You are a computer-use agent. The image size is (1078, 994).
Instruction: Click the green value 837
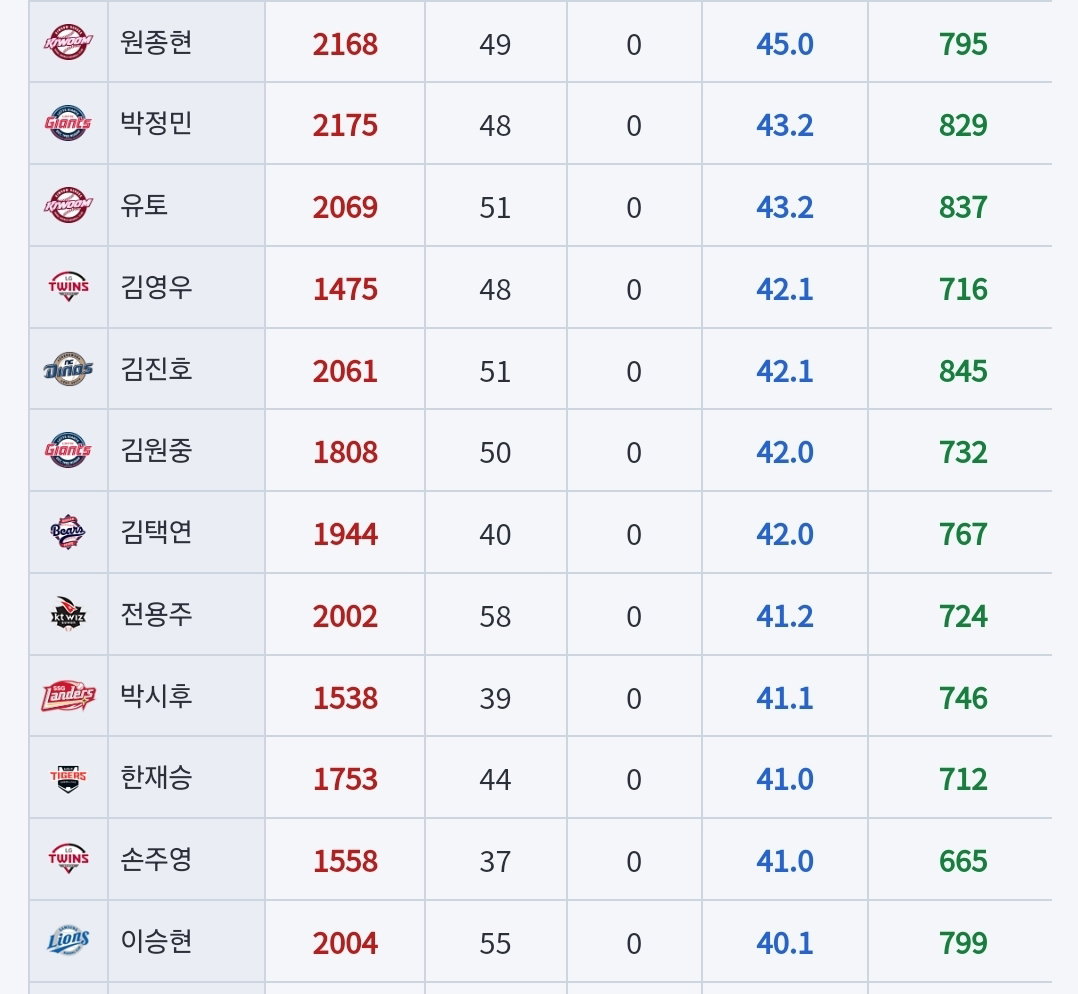pyautogui.click(x=963, y=208)
